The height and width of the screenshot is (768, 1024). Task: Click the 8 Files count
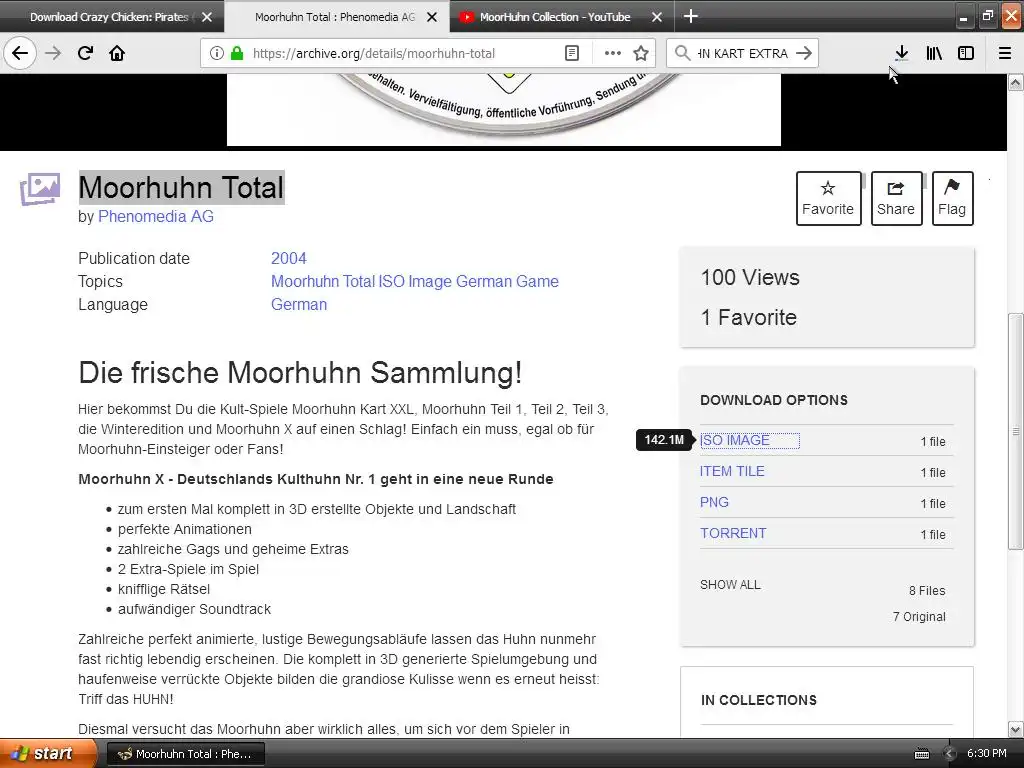pyautogui.click(x=927, y=590)
